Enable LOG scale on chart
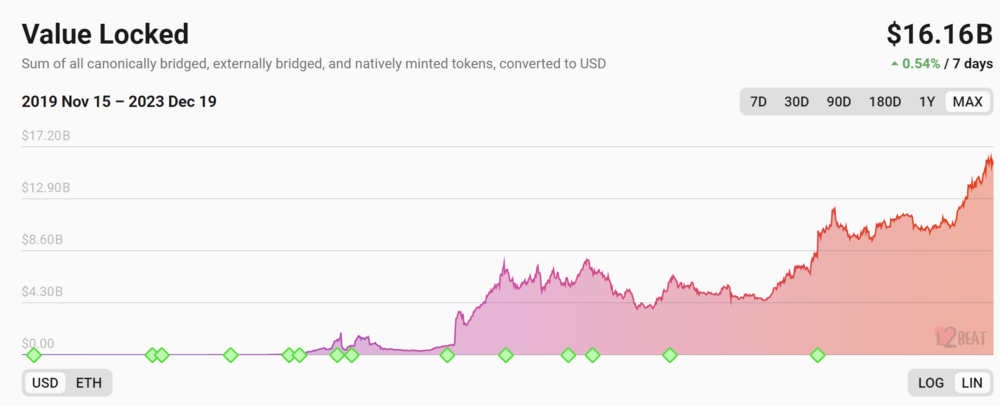1000x406 pixels. 931,383
